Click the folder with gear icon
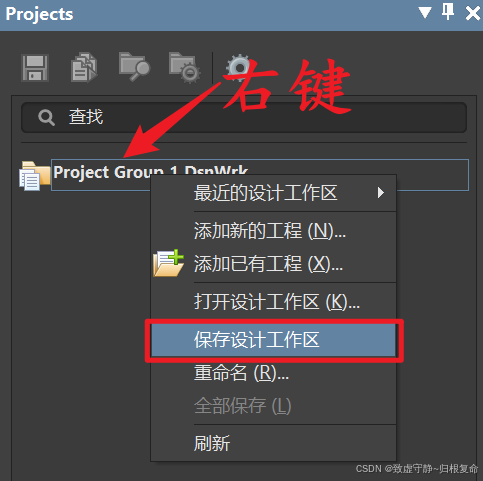This screenshot has width=483, height=481. pos(184,67)
